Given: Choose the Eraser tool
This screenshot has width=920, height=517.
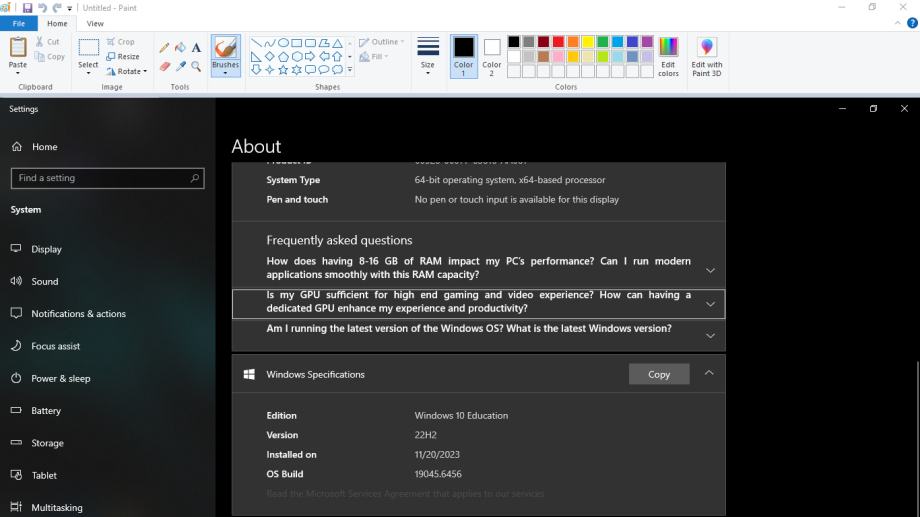Looking at the screenshot, I should tap(164, 66).
